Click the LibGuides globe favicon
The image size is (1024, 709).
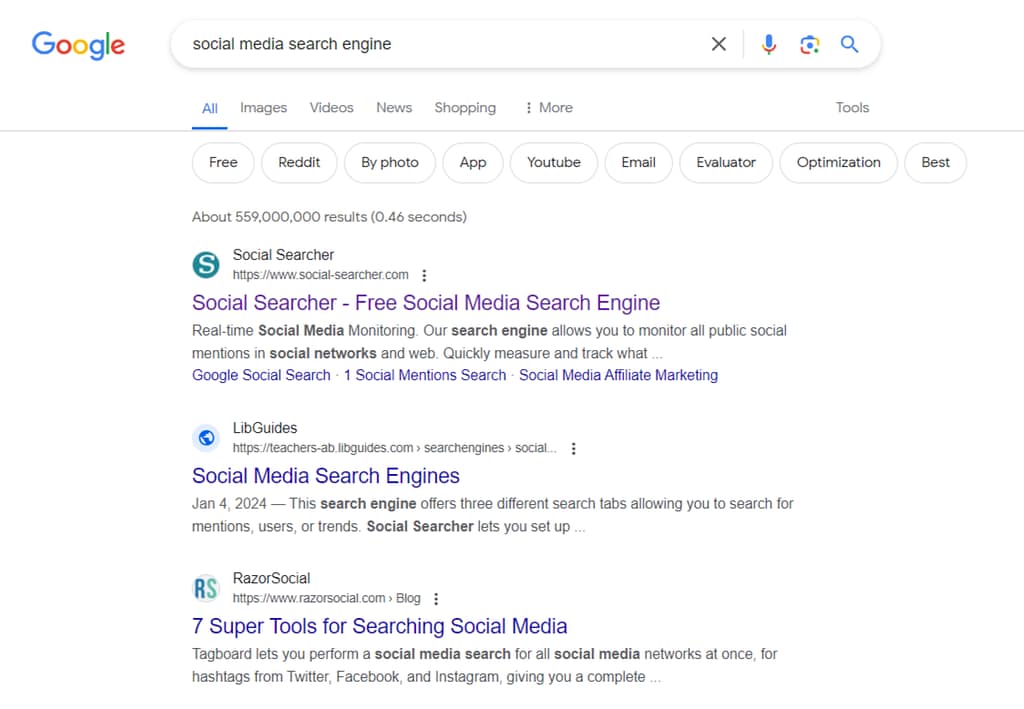pyautogui.click(x=206, y=437)
